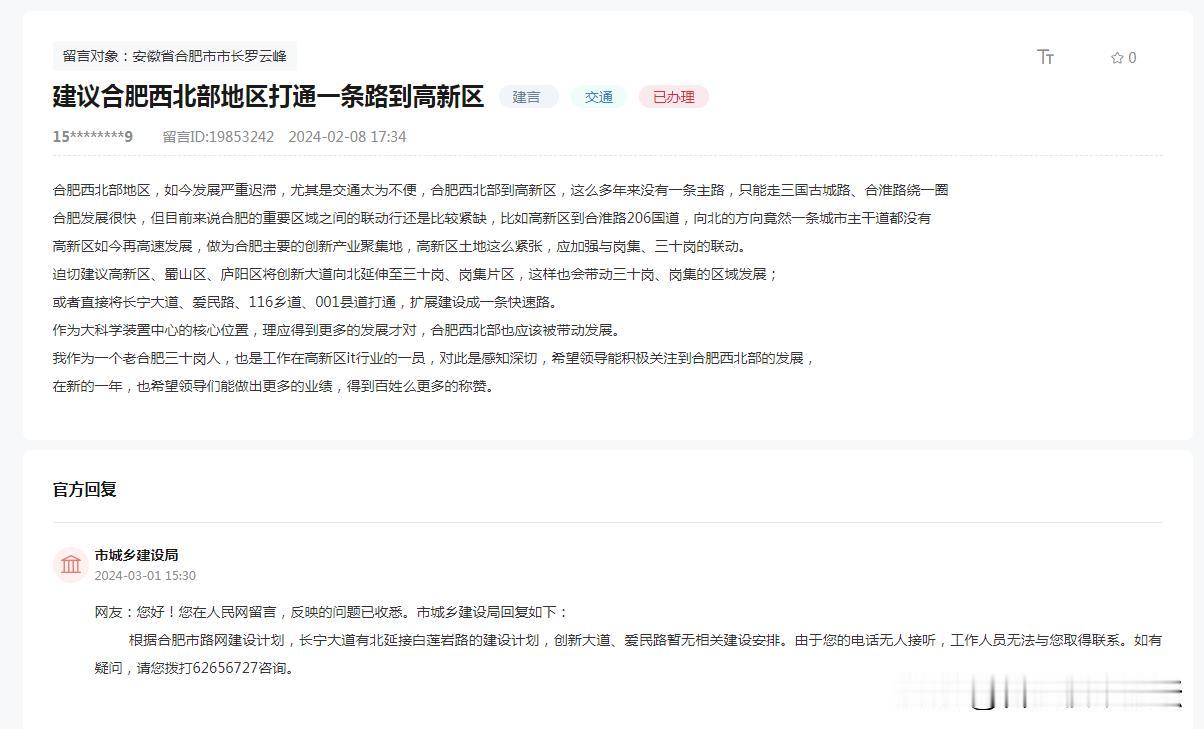The image size is (1204, 729).
Task: Click the phone number 62656727 line
Action: click(x=195, y=668)
